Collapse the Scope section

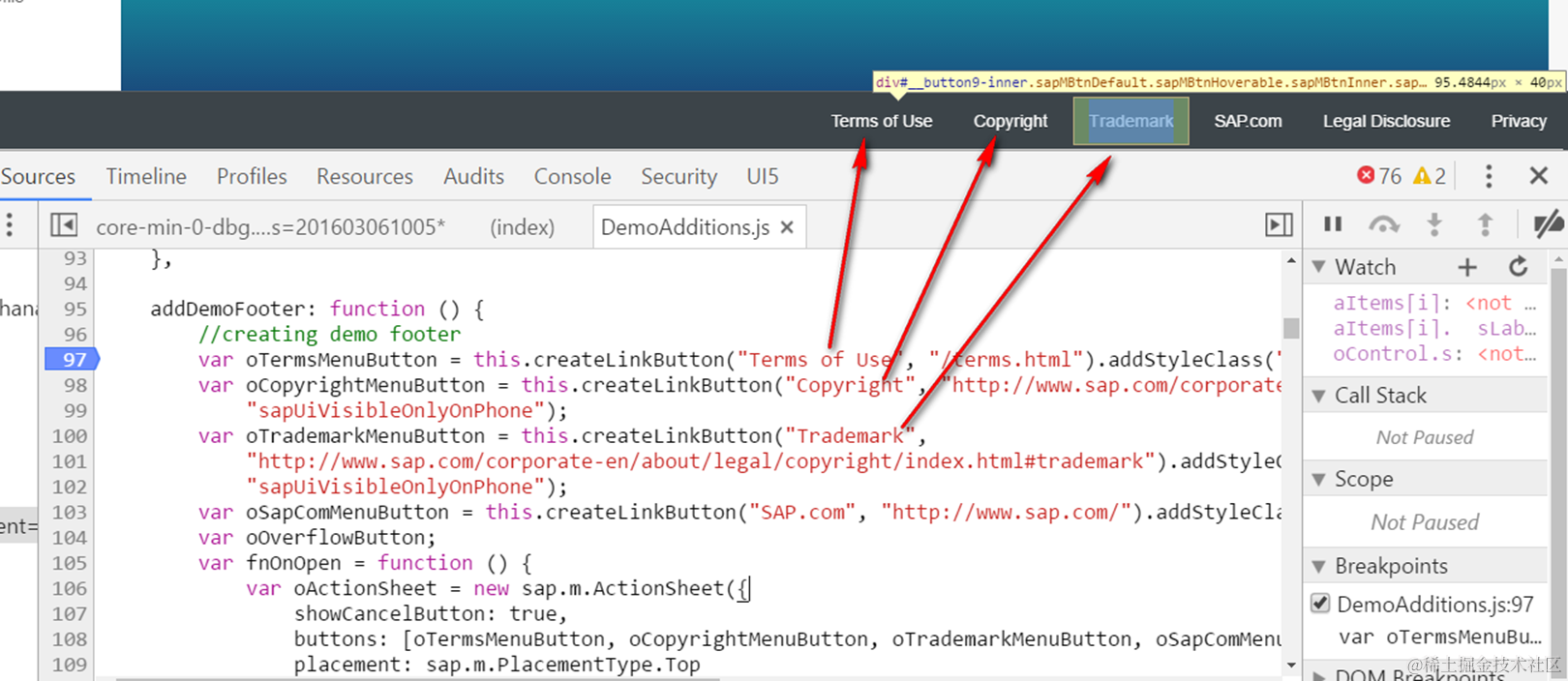click(1319, 479)
